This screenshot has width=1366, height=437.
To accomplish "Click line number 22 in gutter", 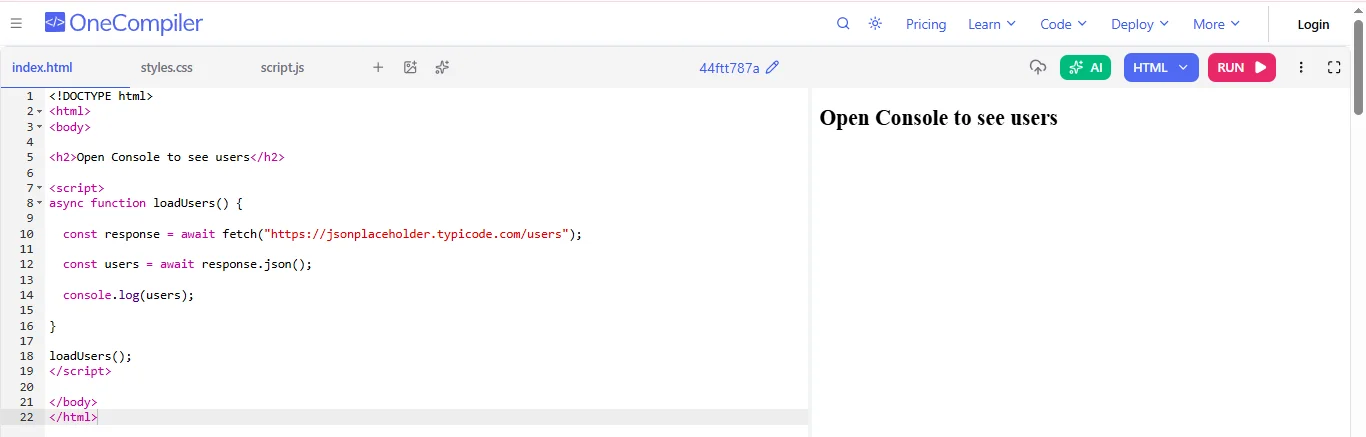I will click(x=26, y=417).
